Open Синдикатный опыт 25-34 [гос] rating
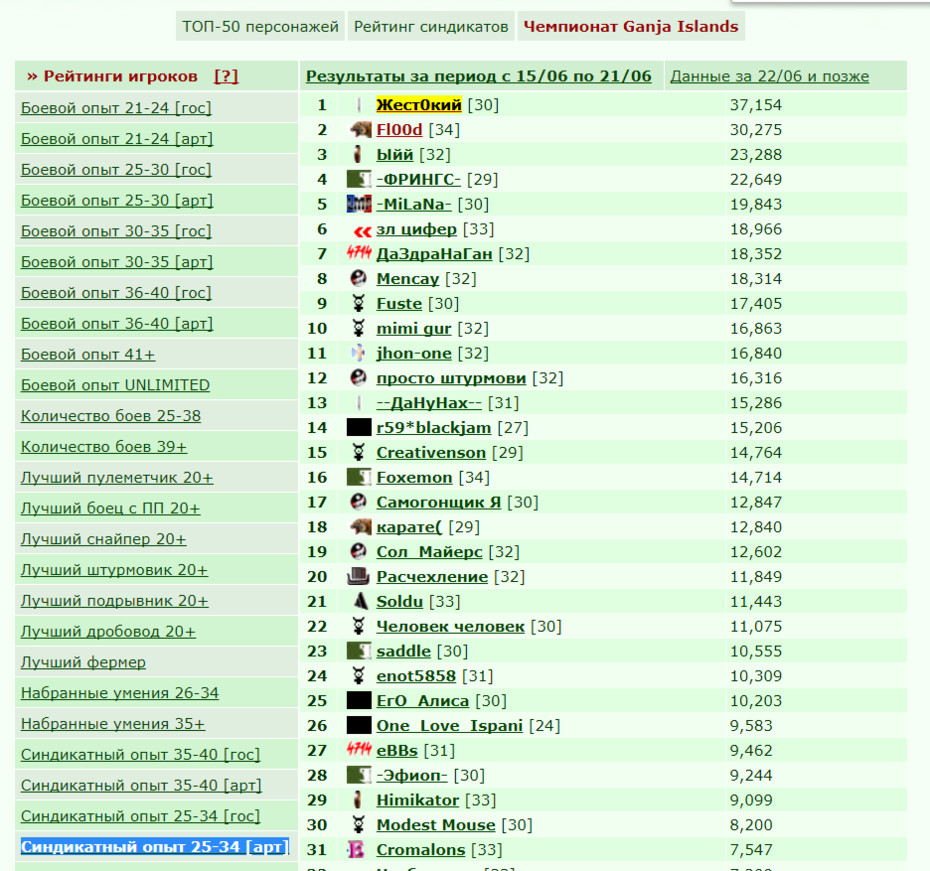Image resolution: width=930 pixels, height=871 pixels. pos(141,816)
